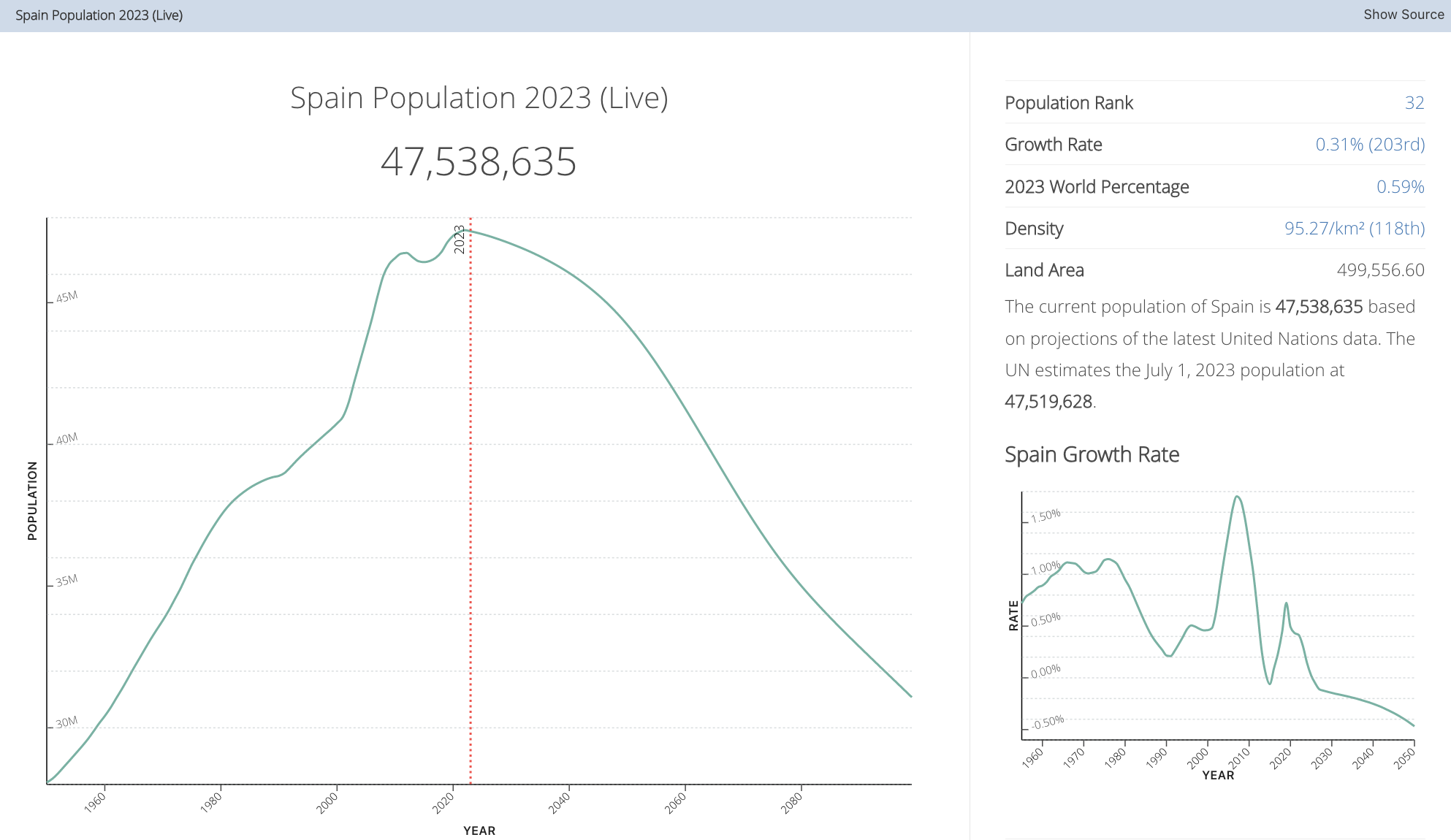Screen dimensions: 1451x840
Task: Click the 2000 tick on population chart
Action: [x=328, y=802]
